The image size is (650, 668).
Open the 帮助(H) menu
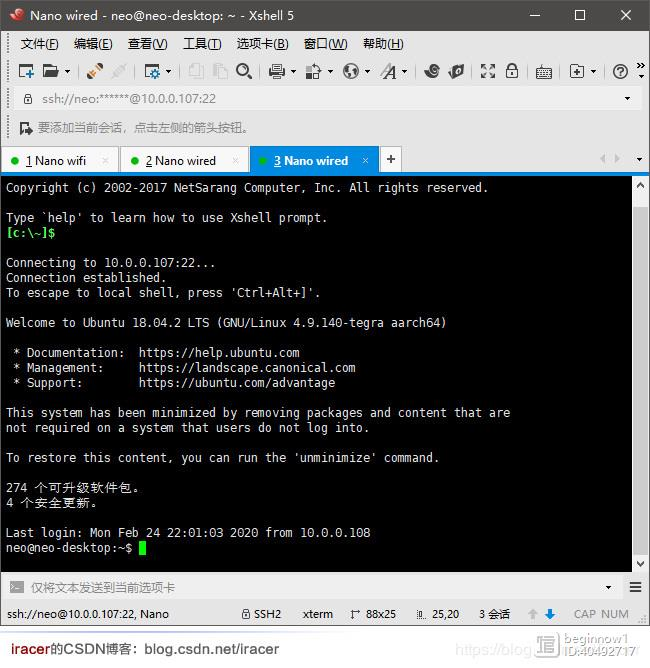(383, 43)
